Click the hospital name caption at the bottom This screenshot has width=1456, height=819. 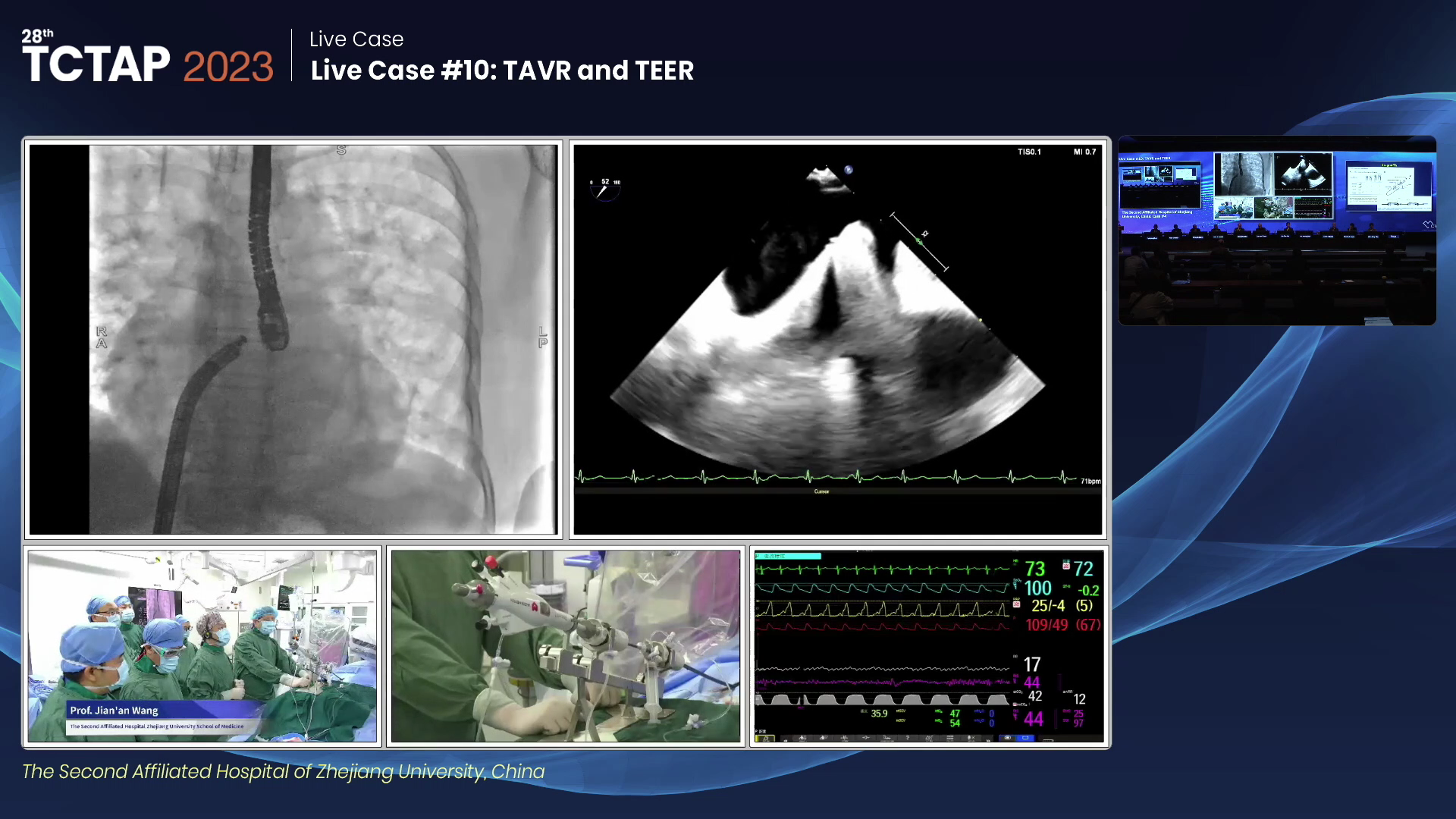click(x=283, y=771)
